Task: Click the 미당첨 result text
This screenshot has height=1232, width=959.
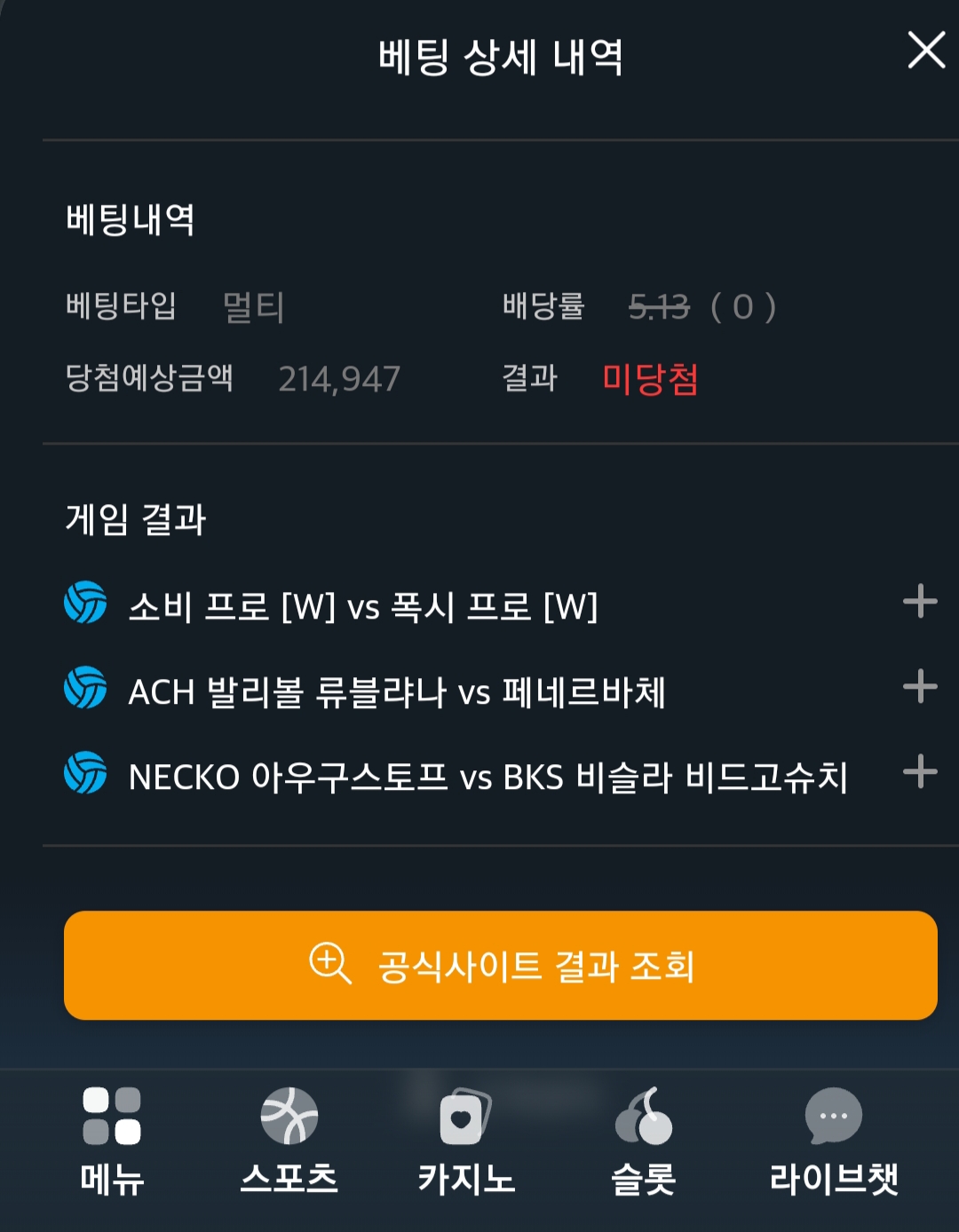Action: (650, 379)
